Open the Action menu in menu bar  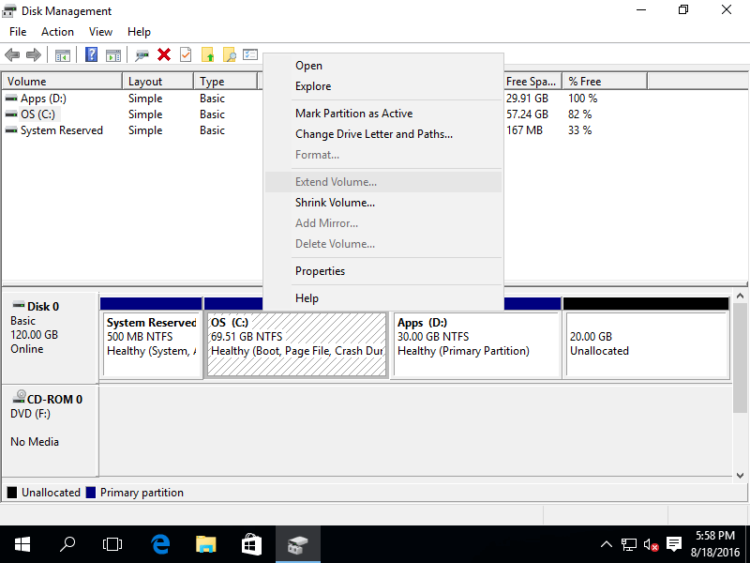(x=57, y=32)
